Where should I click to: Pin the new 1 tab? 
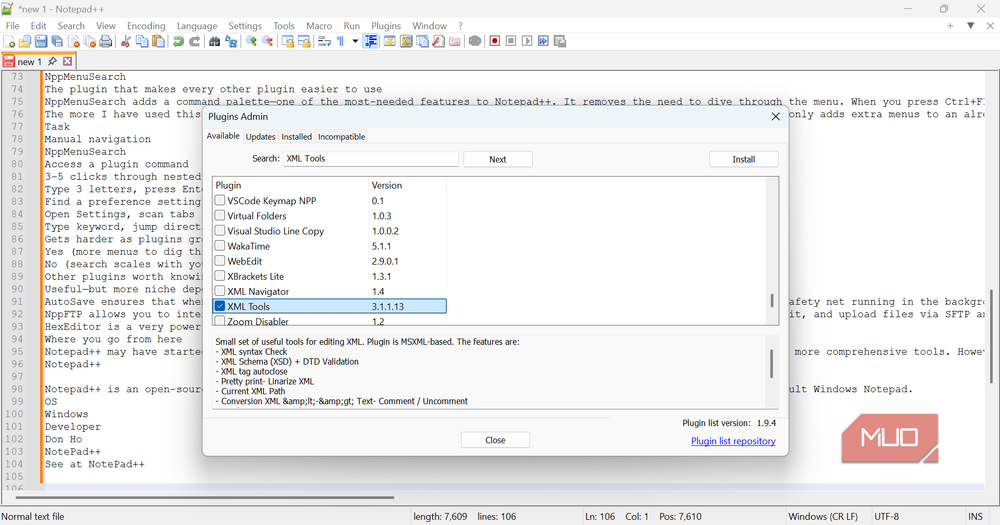pyautogui.click(x=52, y=61)
